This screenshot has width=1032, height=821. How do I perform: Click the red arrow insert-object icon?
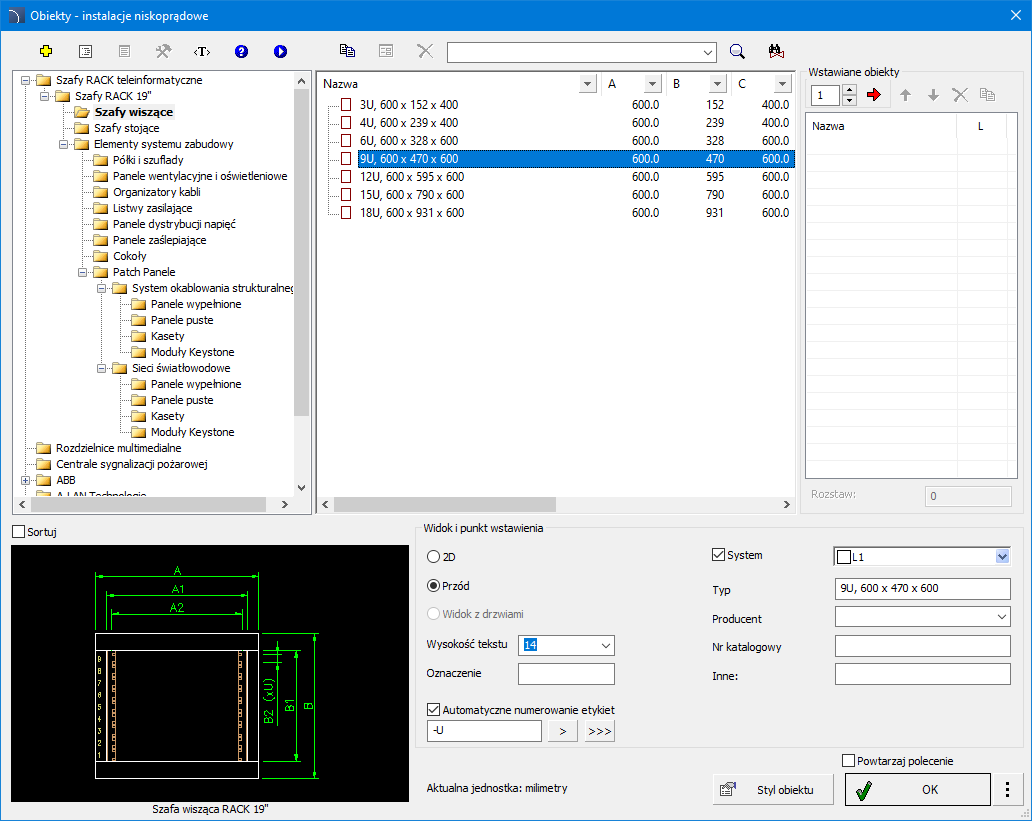click(875, 95)
